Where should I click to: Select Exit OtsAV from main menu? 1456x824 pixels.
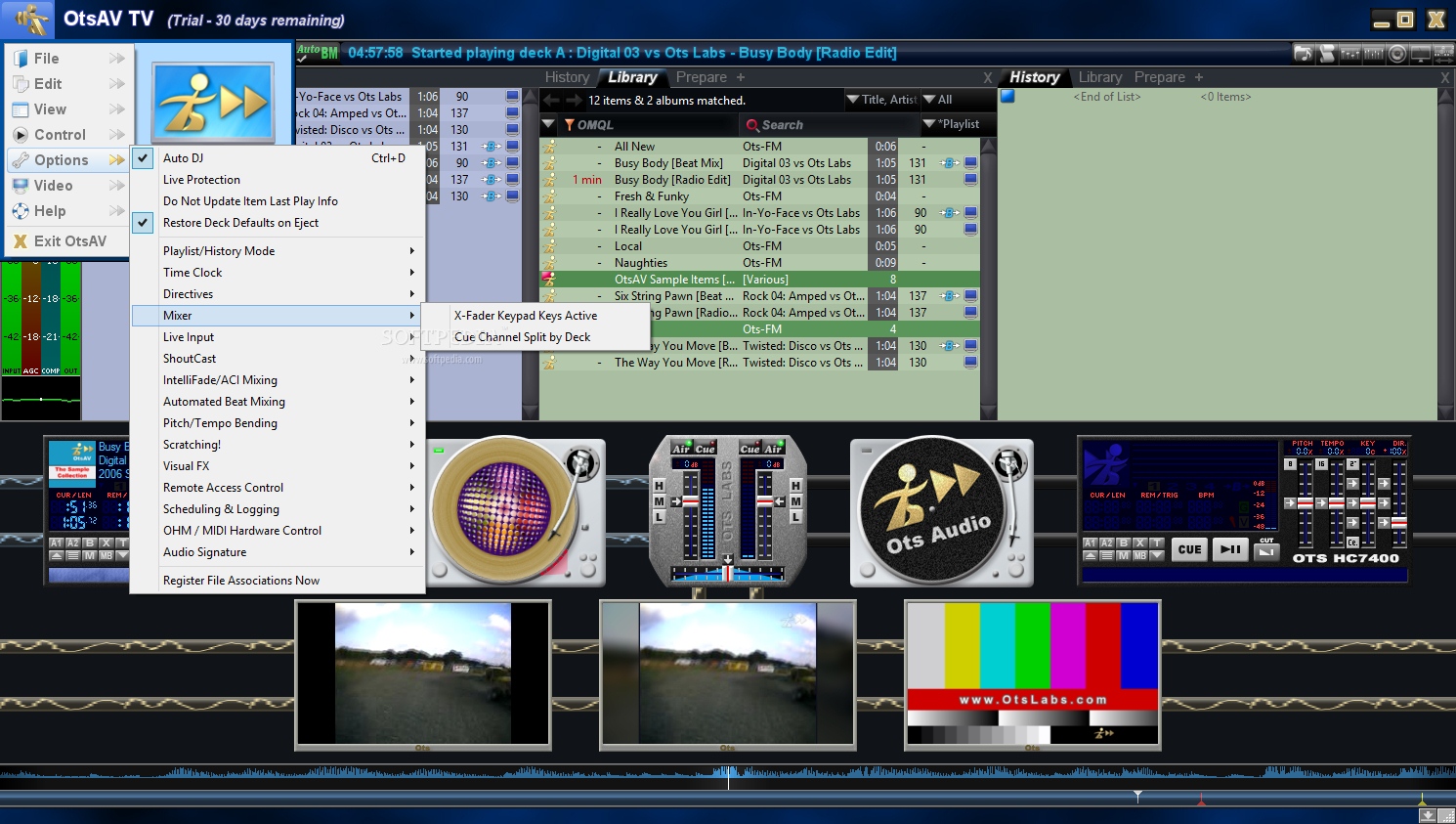pos(67,241)
